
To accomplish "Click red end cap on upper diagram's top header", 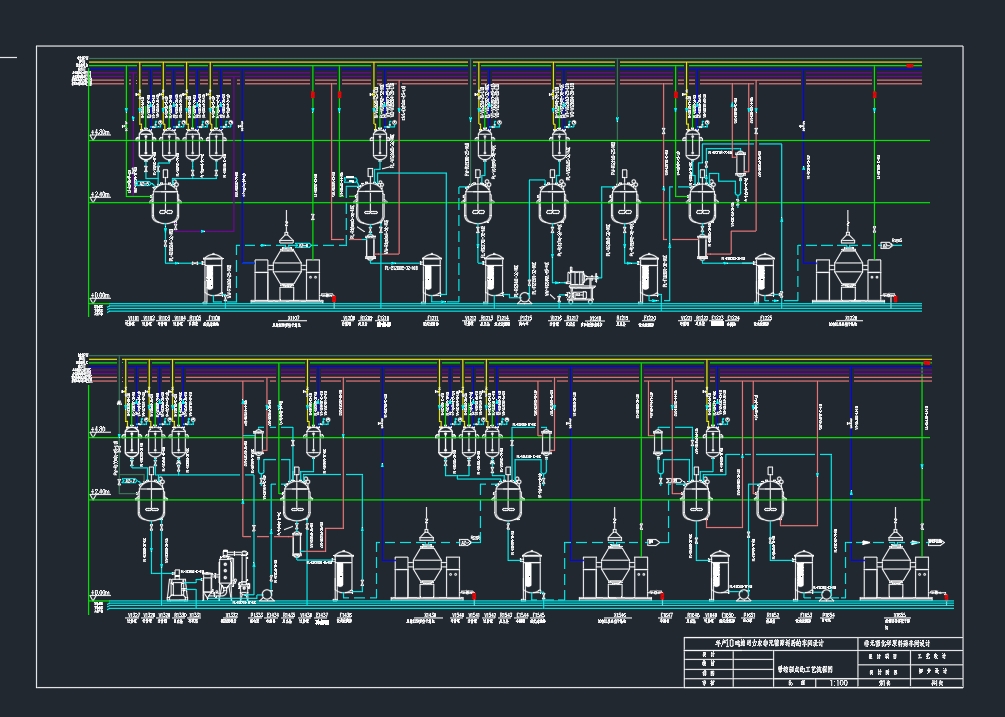I will (910, 65).
